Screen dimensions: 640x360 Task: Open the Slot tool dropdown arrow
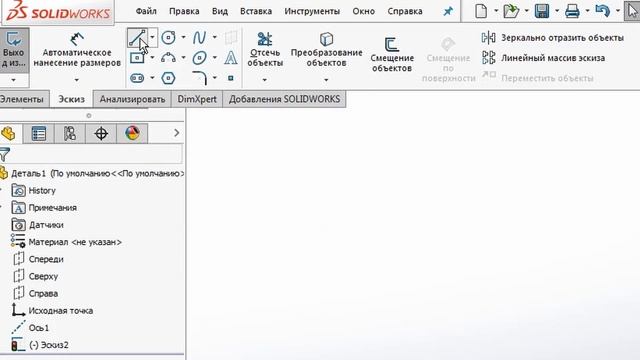(x=152, y=78)
